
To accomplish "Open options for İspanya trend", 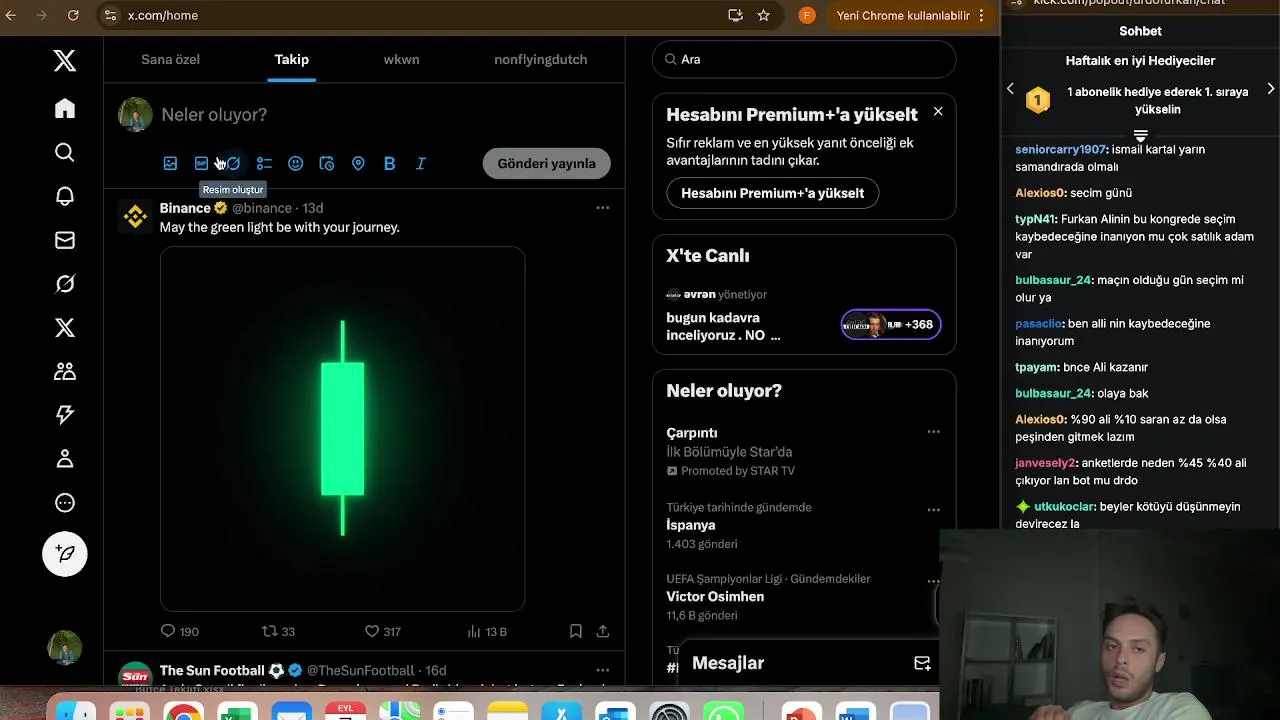I will click(933, 509).
